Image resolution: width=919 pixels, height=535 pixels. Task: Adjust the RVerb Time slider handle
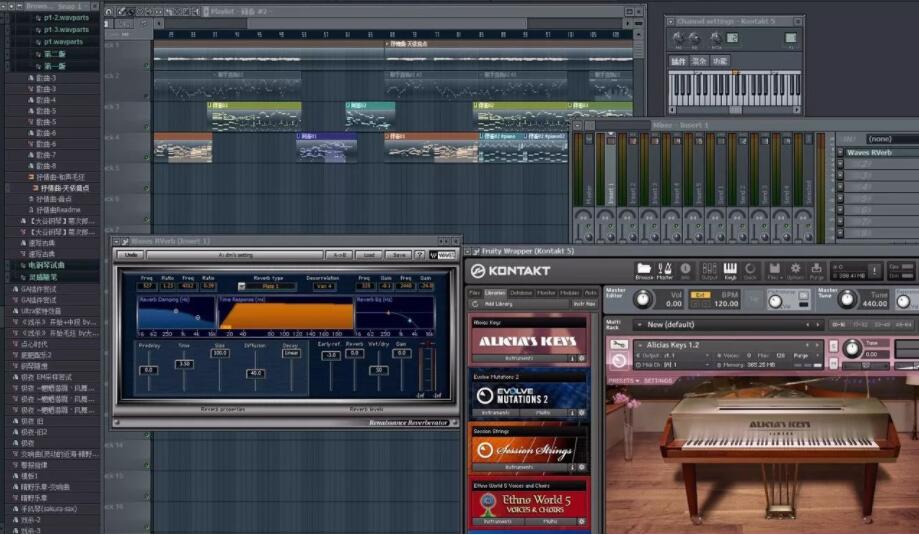pos(184,364)
